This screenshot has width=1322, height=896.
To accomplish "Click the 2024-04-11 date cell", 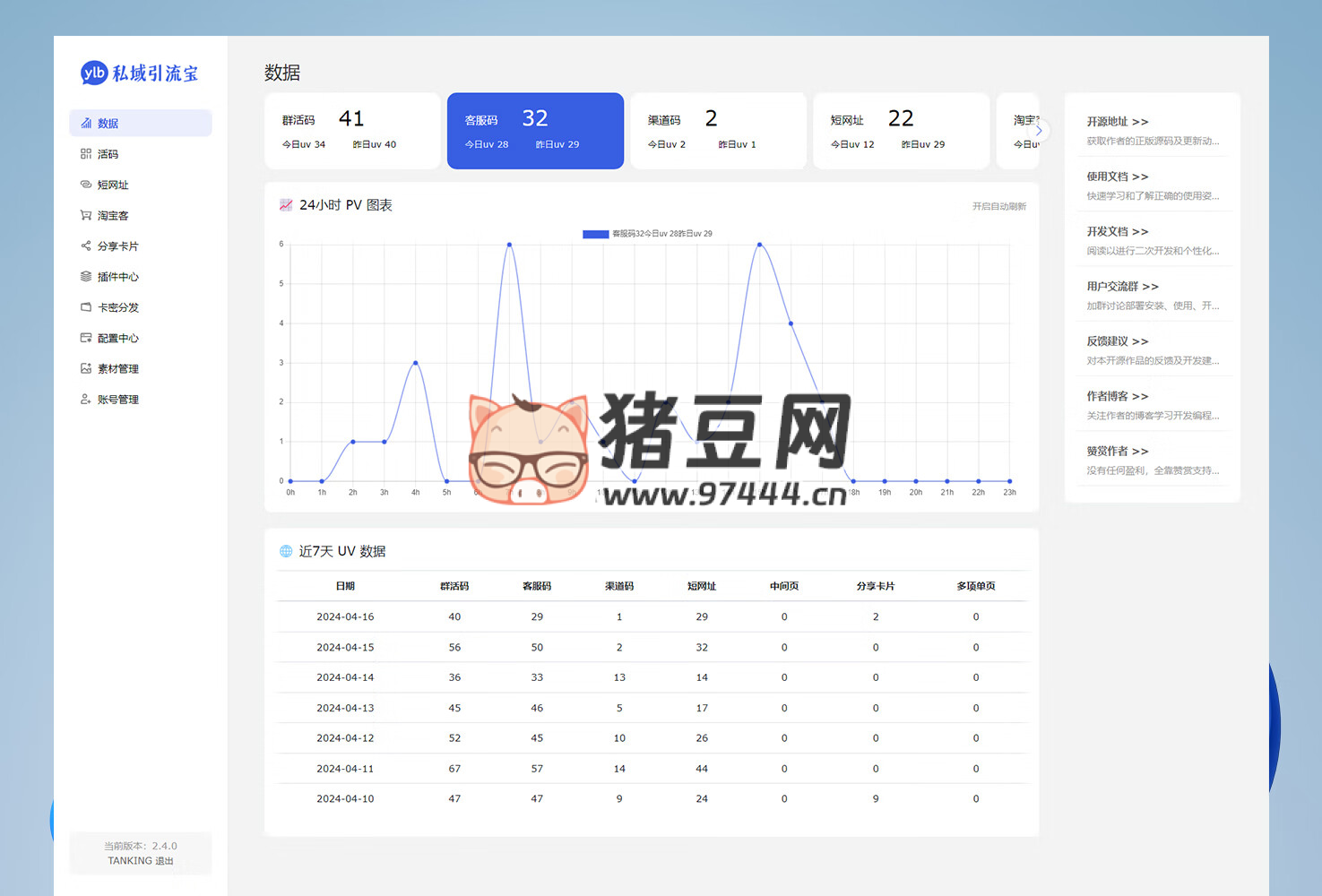I will click(345, 769).
